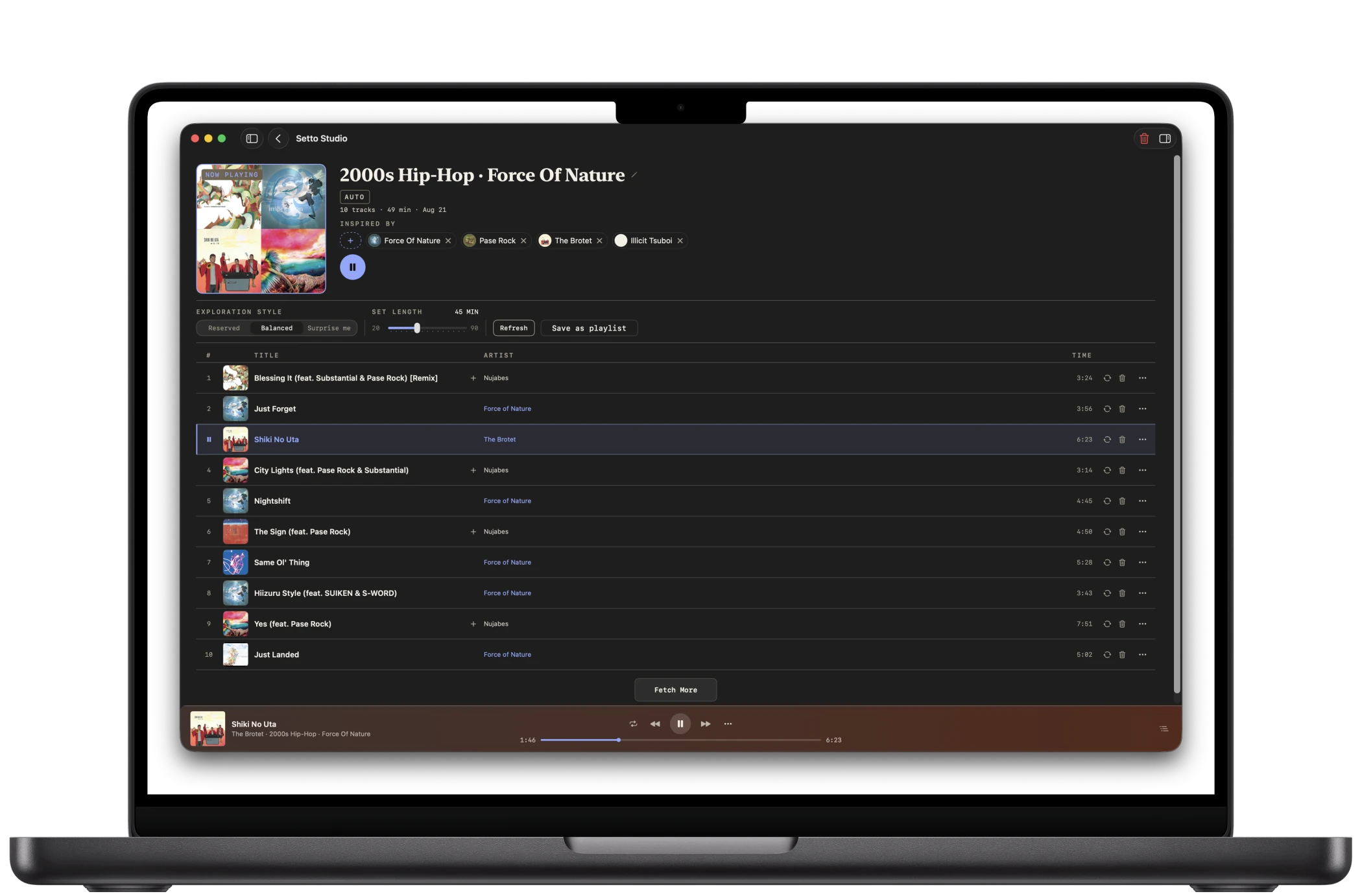Screen dimensions: 1362x896
Task: Trash the City Lights track
Action: pos(1122,470)
